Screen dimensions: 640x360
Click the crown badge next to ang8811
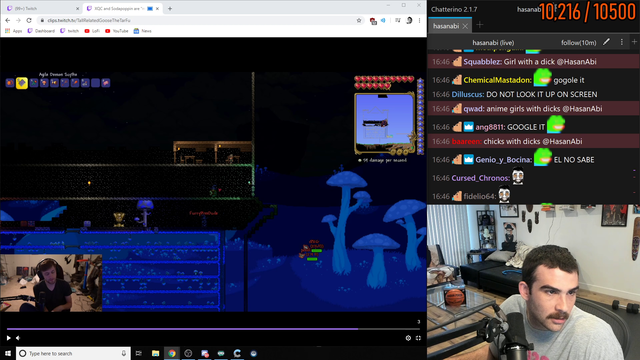coord(469,127)
